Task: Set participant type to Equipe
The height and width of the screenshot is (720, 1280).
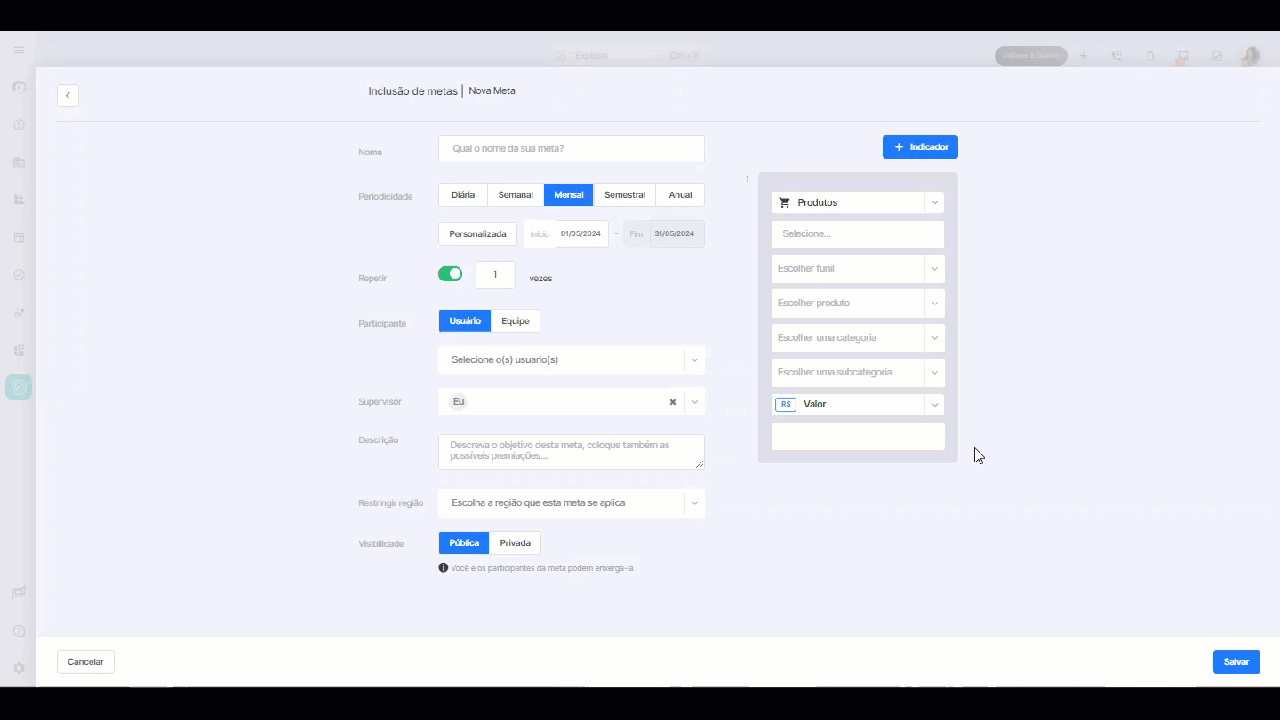Action: [x=516, y=321]
